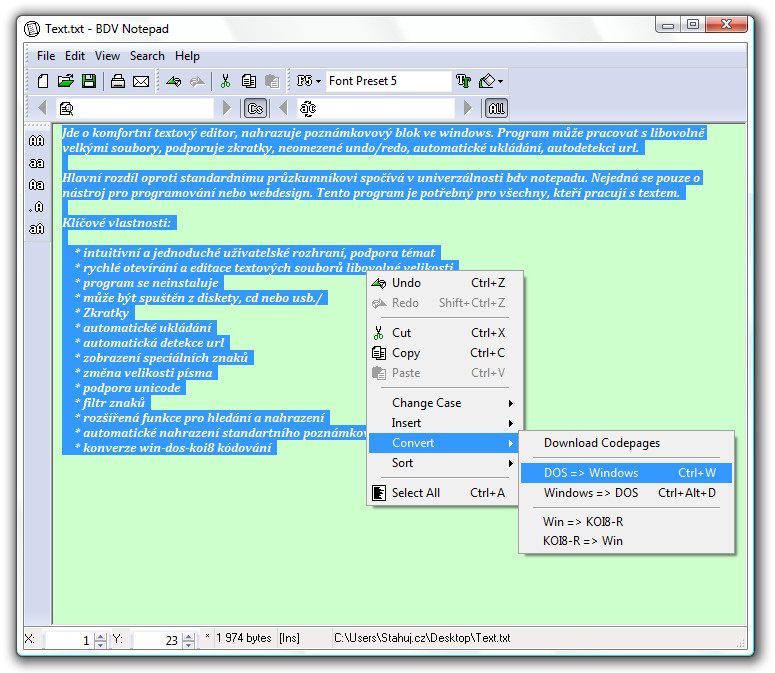Select KOI8-R => Win conversion
The width and height of the screenshot is (775, 673).
click(x=626, y=541)
